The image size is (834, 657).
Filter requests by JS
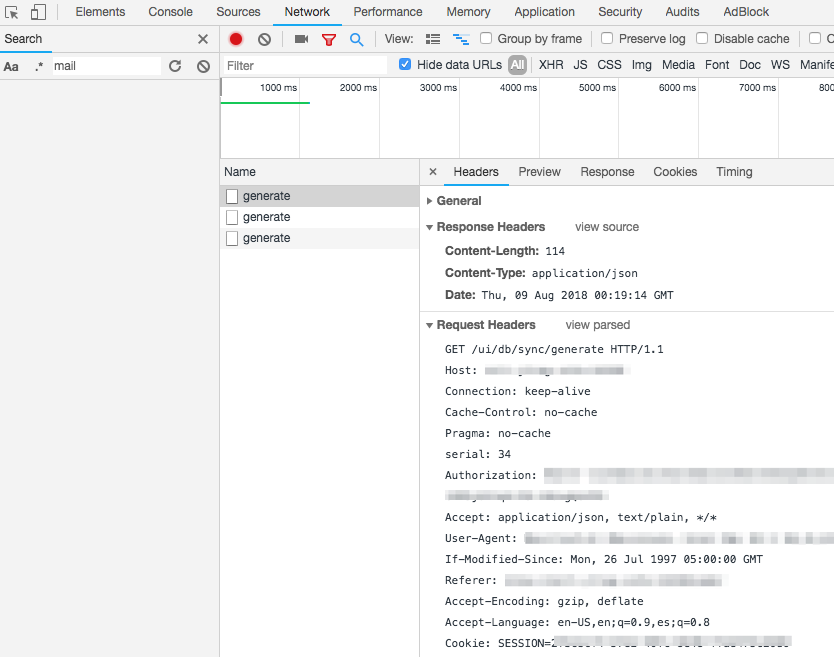580,65
